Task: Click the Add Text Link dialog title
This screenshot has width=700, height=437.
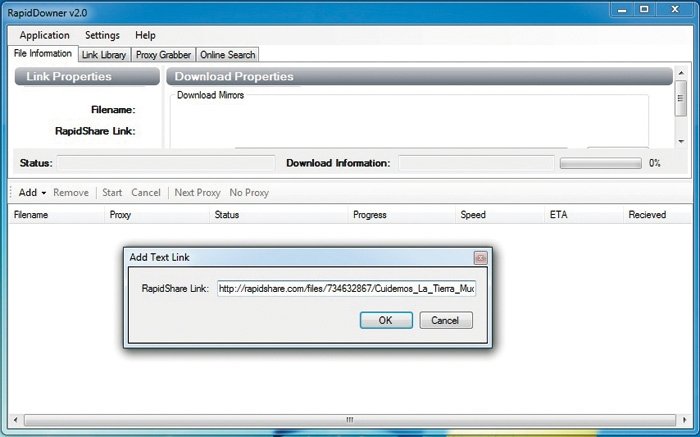Action: 159,258
